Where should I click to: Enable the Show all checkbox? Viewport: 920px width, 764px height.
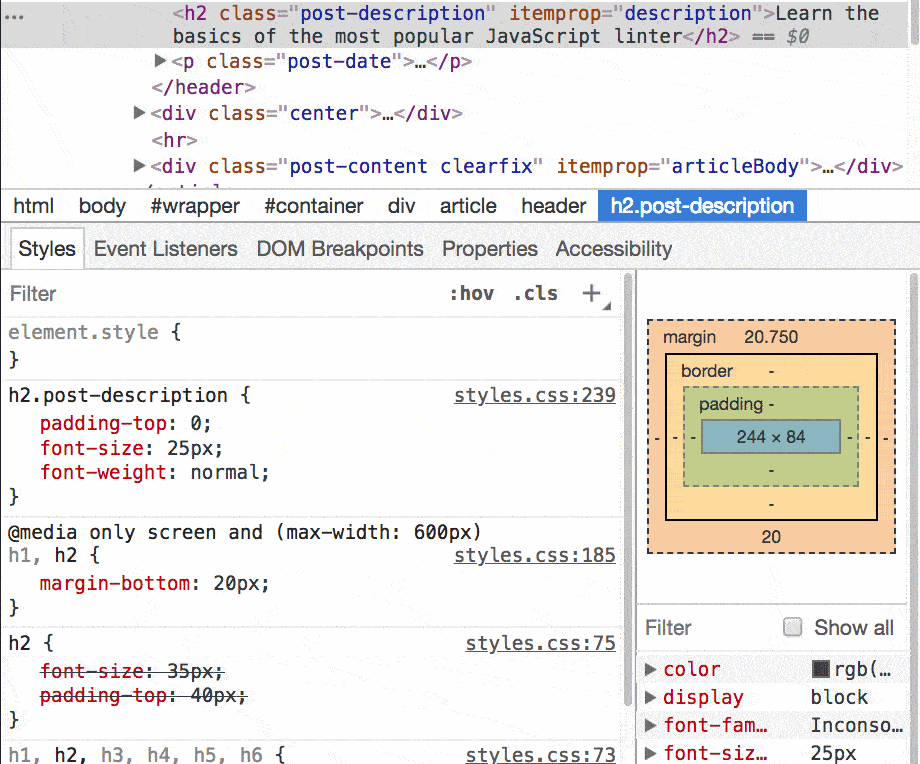794,627
